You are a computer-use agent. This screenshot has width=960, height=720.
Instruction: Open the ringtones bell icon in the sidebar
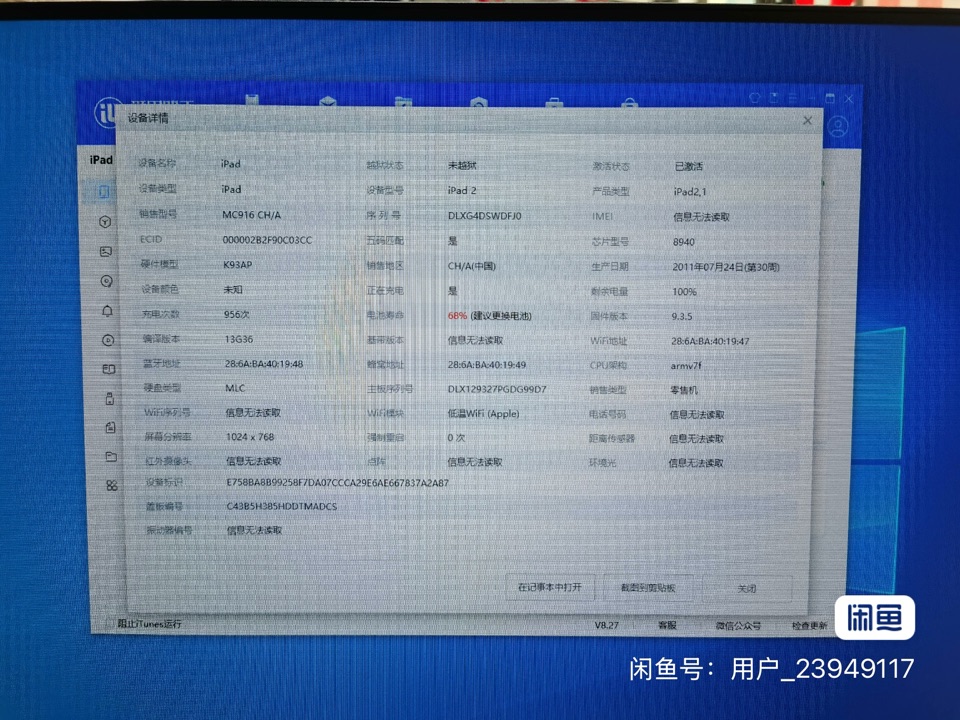[x=107, y=311]
